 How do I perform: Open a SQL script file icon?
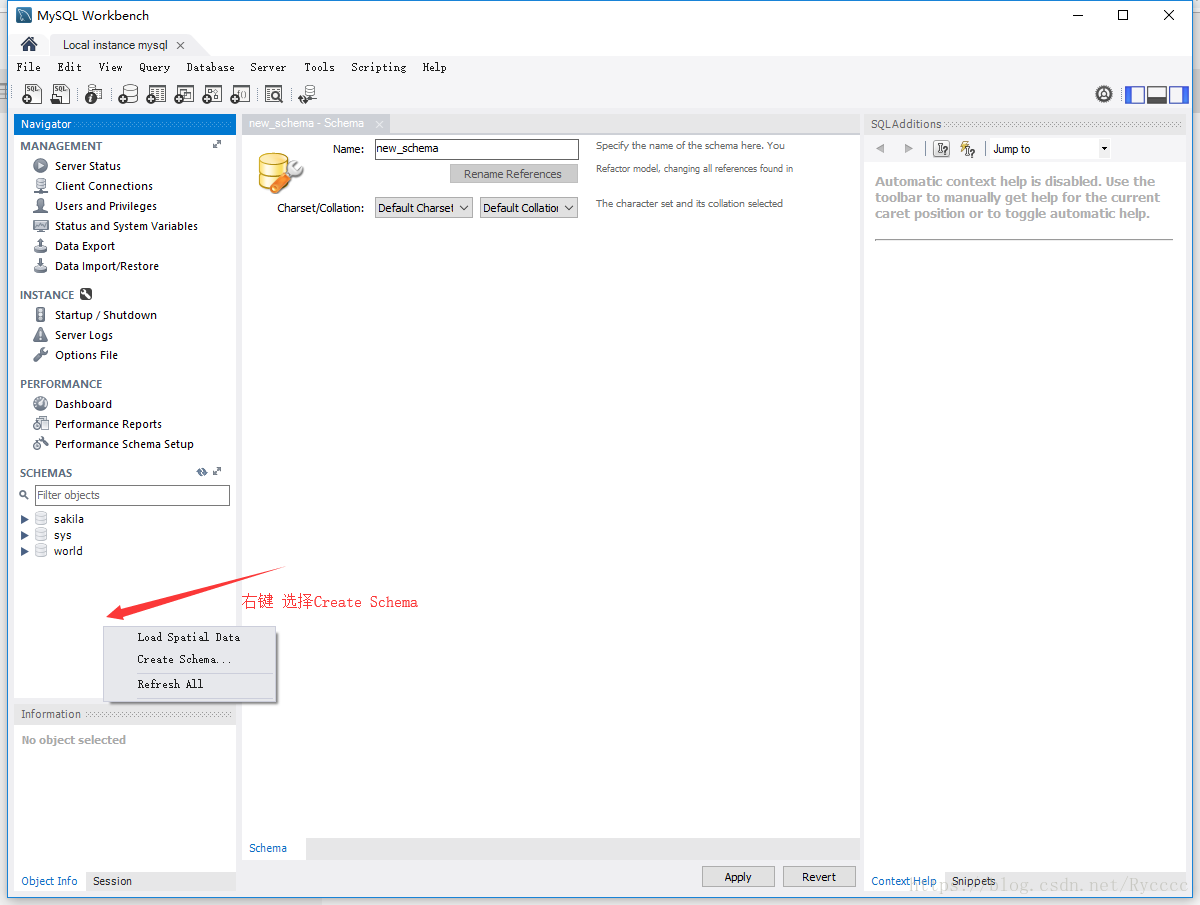pos(61,94)
